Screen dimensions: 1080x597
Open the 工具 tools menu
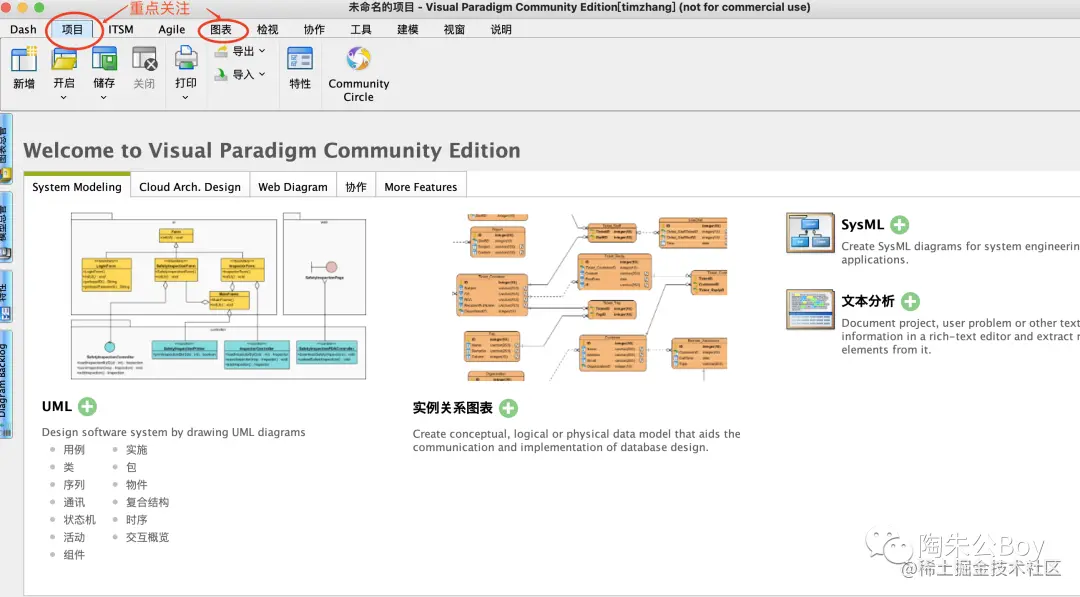point(361,30)
